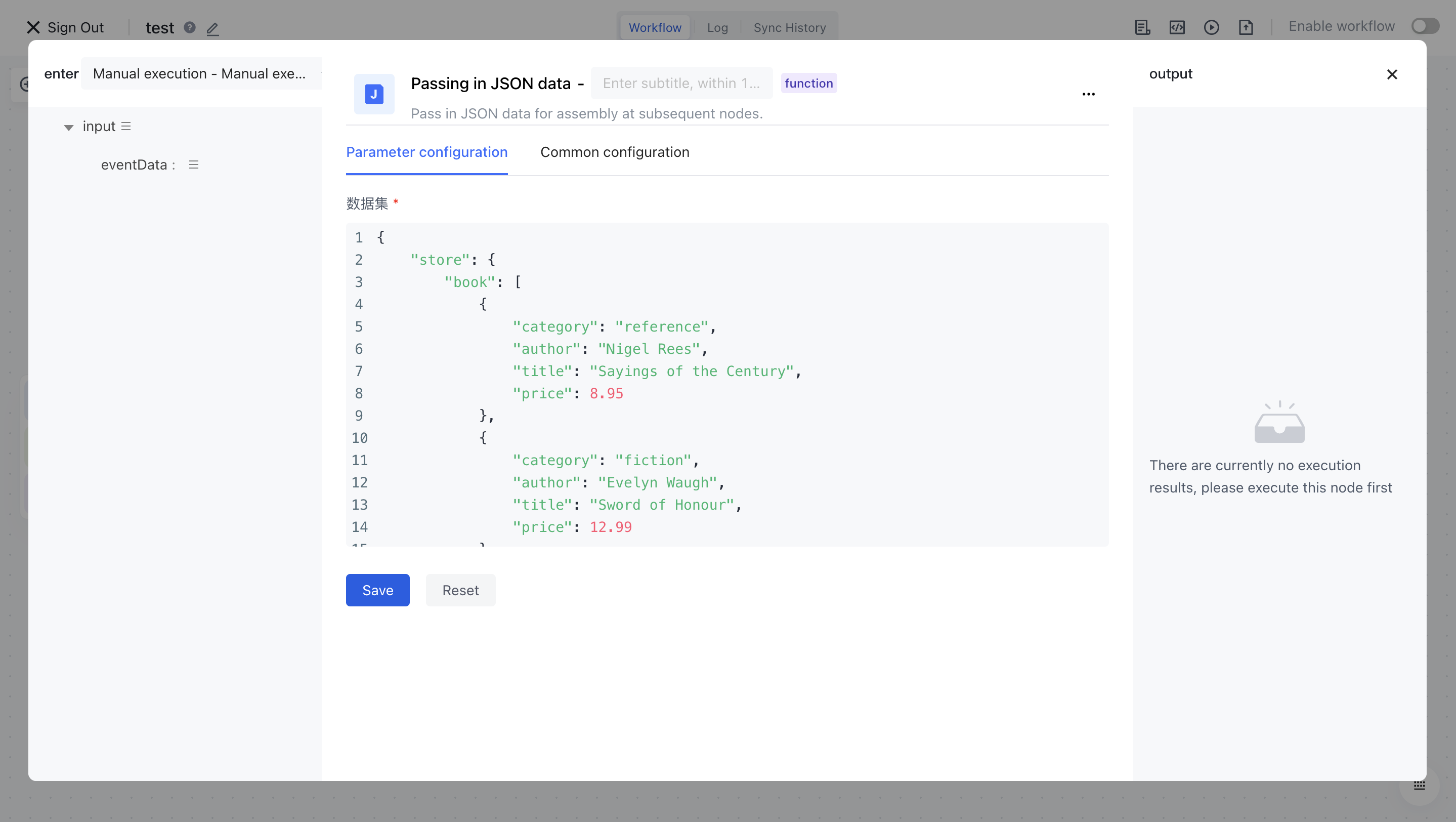Switch to the Sync History tab
Screen dimensions: 1456x822
(x=790, y=27)
